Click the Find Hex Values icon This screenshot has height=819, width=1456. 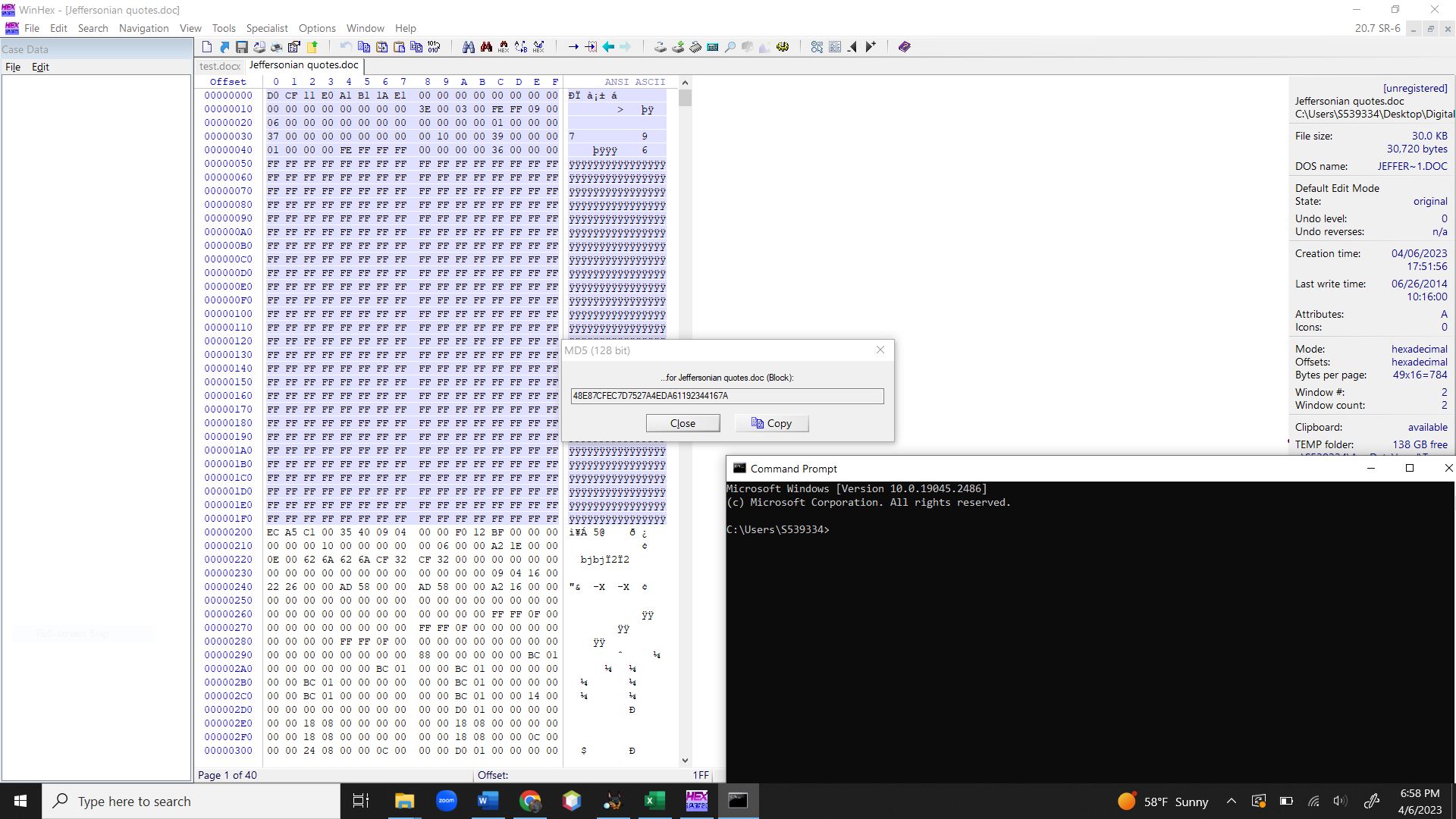coord(504,47)
